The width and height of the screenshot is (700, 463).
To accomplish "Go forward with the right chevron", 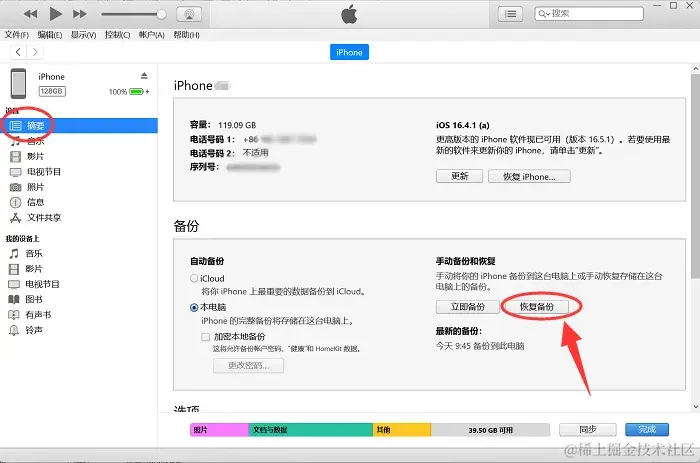I will (x=35, y=52).
